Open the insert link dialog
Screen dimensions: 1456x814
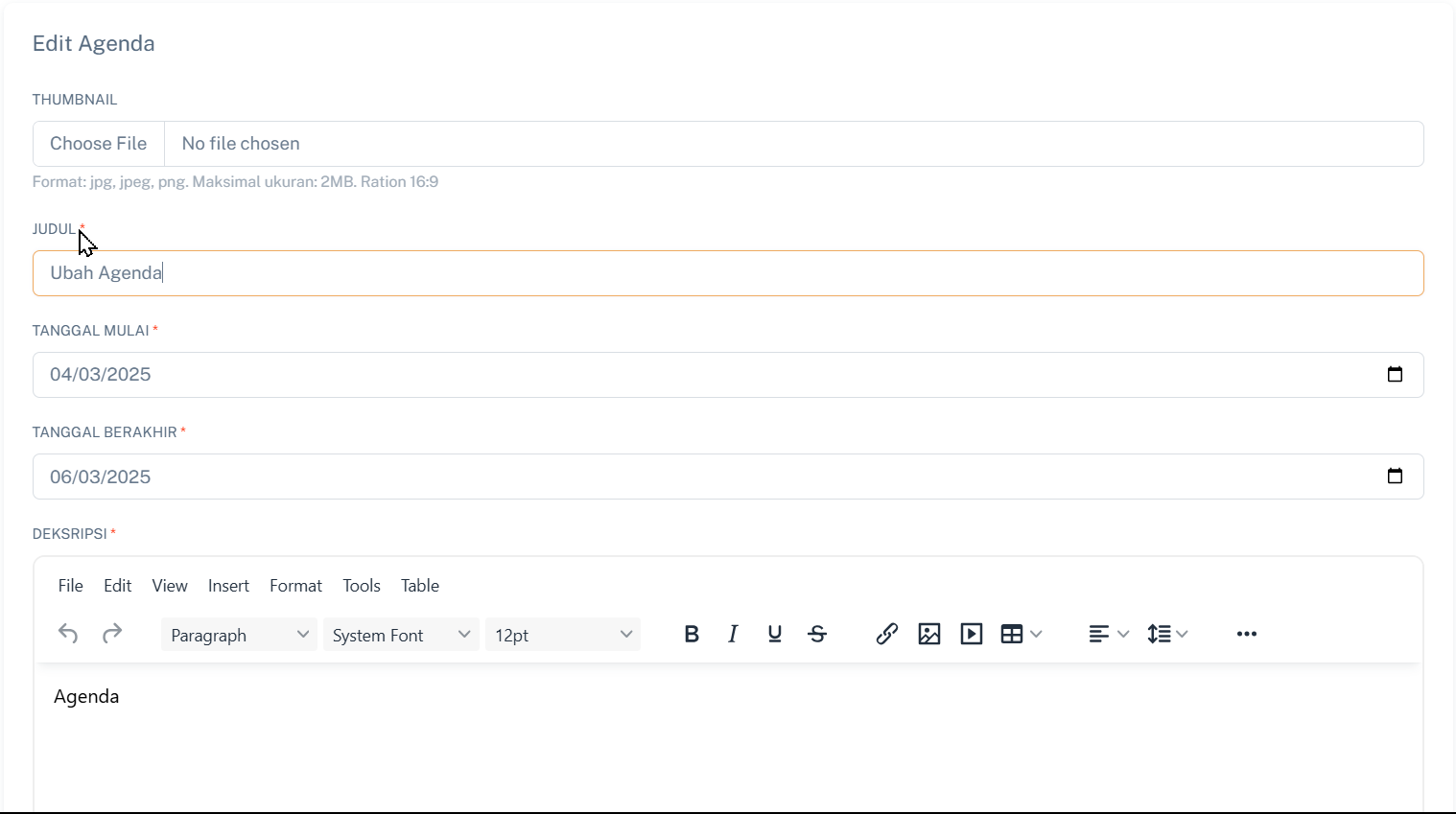pos(886,634)
